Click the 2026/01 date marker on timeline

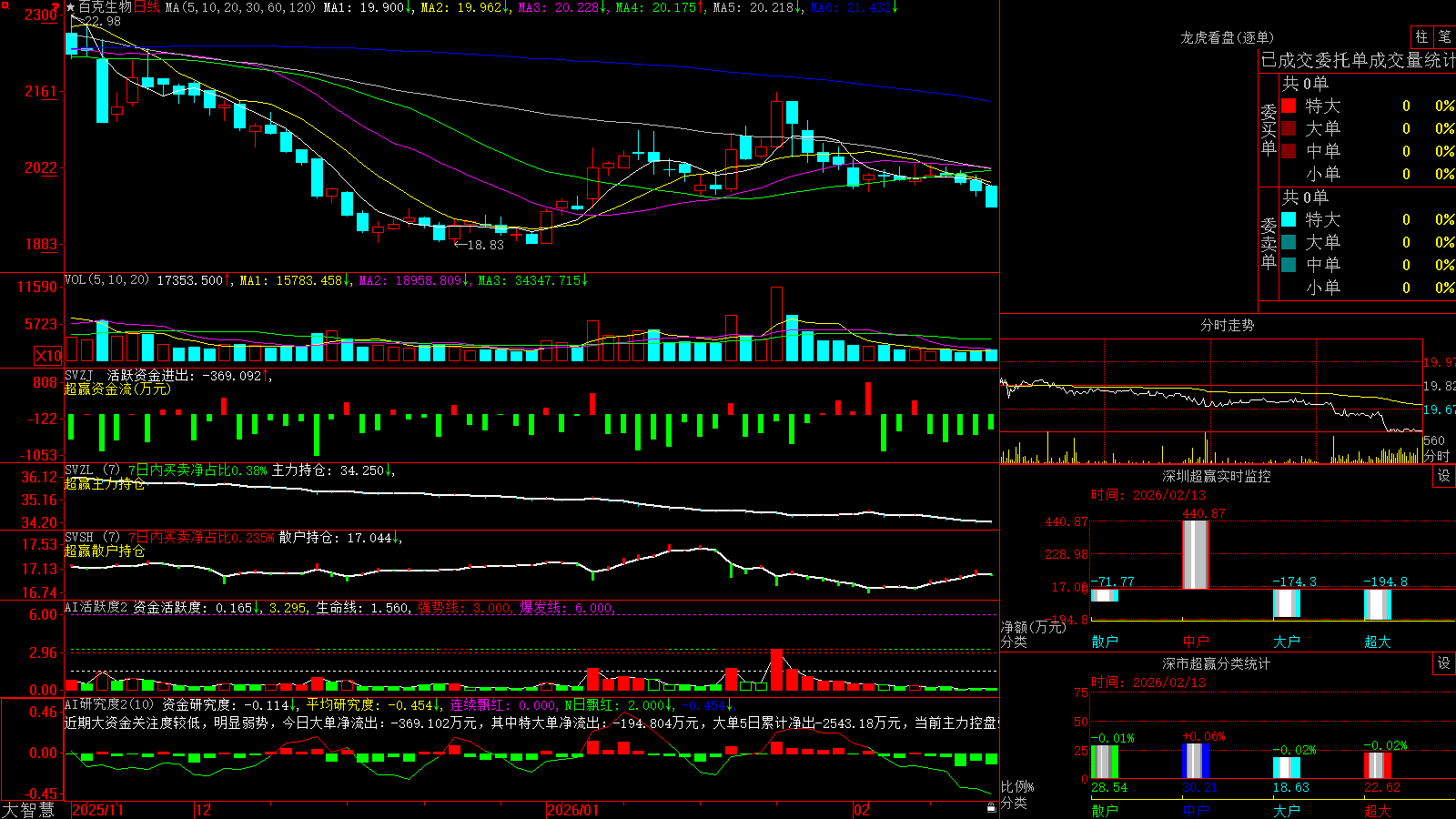click(573, 810)
